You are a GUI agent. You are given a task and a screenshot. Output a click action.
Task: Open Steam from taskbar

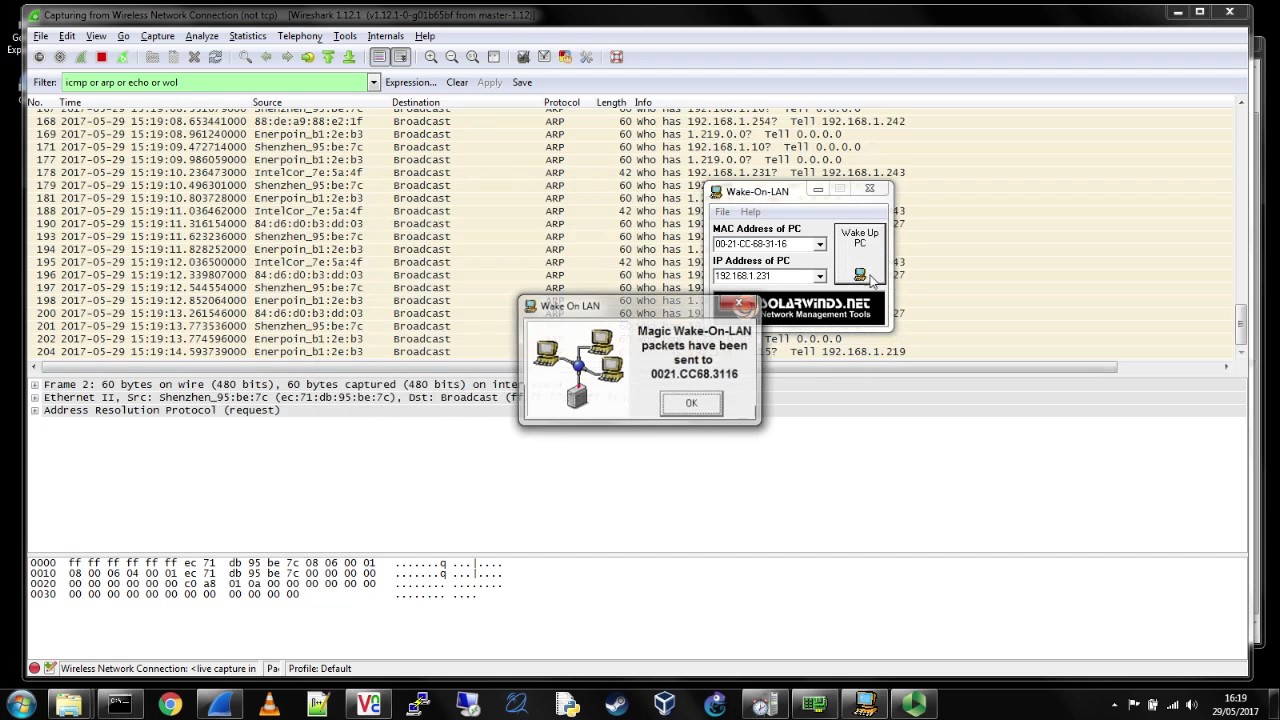tap(615, 704)
